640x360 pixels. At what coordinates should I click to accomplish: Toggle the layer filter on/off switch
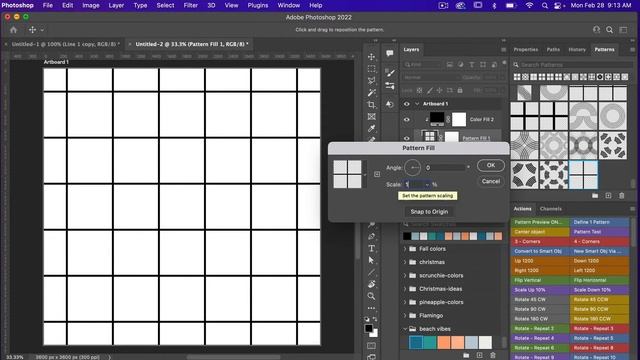coord(504,63)
